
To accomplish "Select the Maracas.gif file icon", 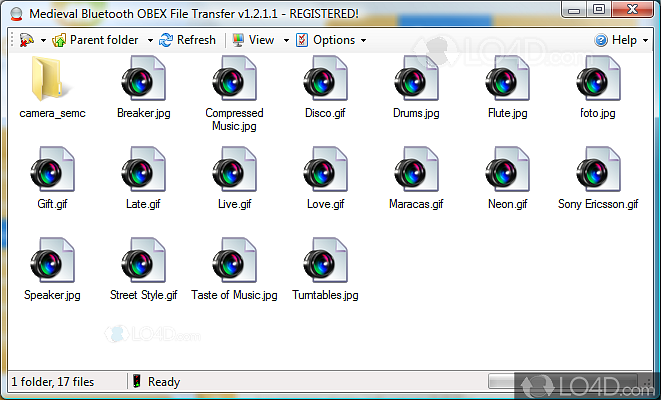I will [x=416, y=169].
